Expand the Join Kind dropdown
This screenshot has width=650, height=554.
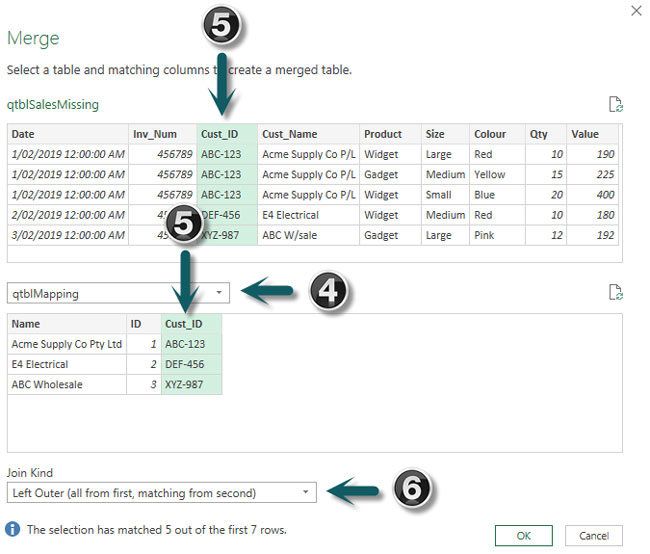305,493
